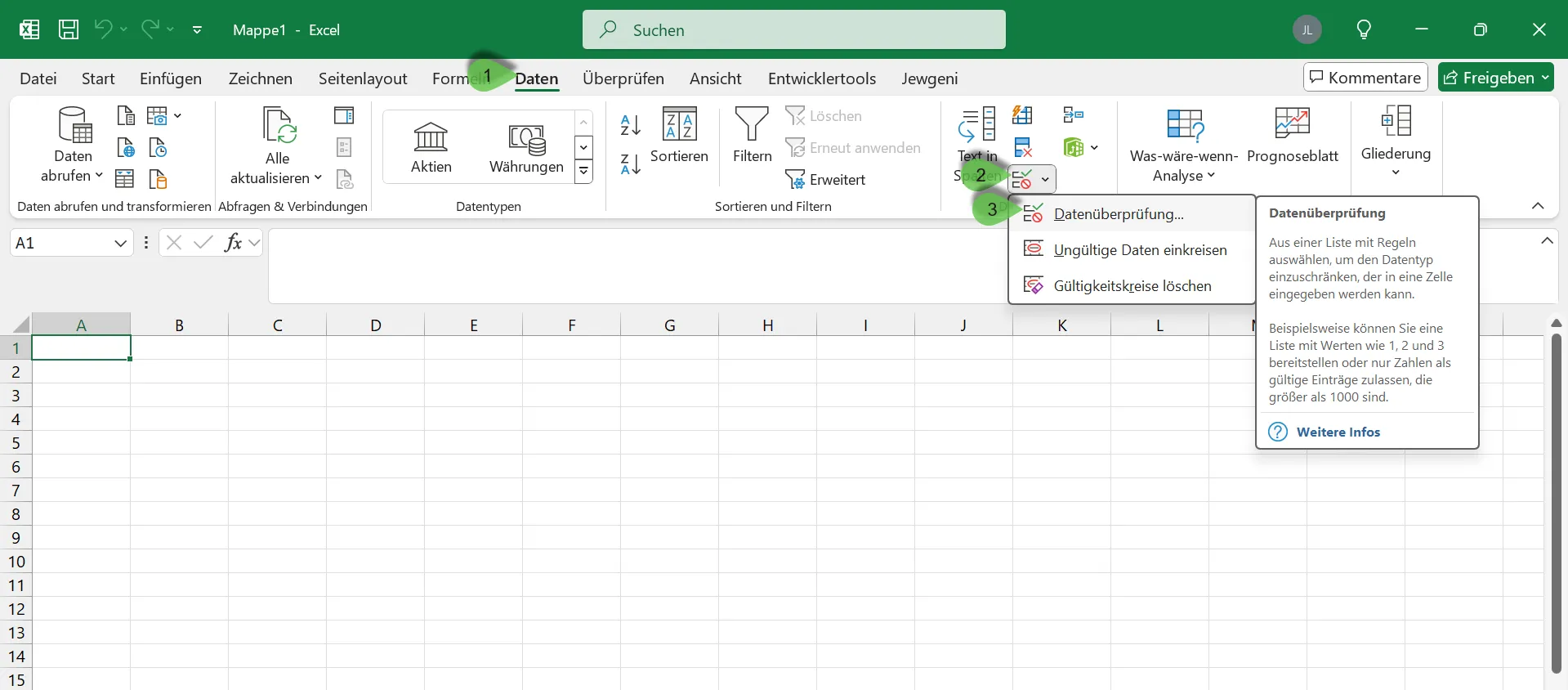The height and width of the screenshot is (690, 1568).
Task: Click the Undo arrow in title bar
Action: coord(103,29)
